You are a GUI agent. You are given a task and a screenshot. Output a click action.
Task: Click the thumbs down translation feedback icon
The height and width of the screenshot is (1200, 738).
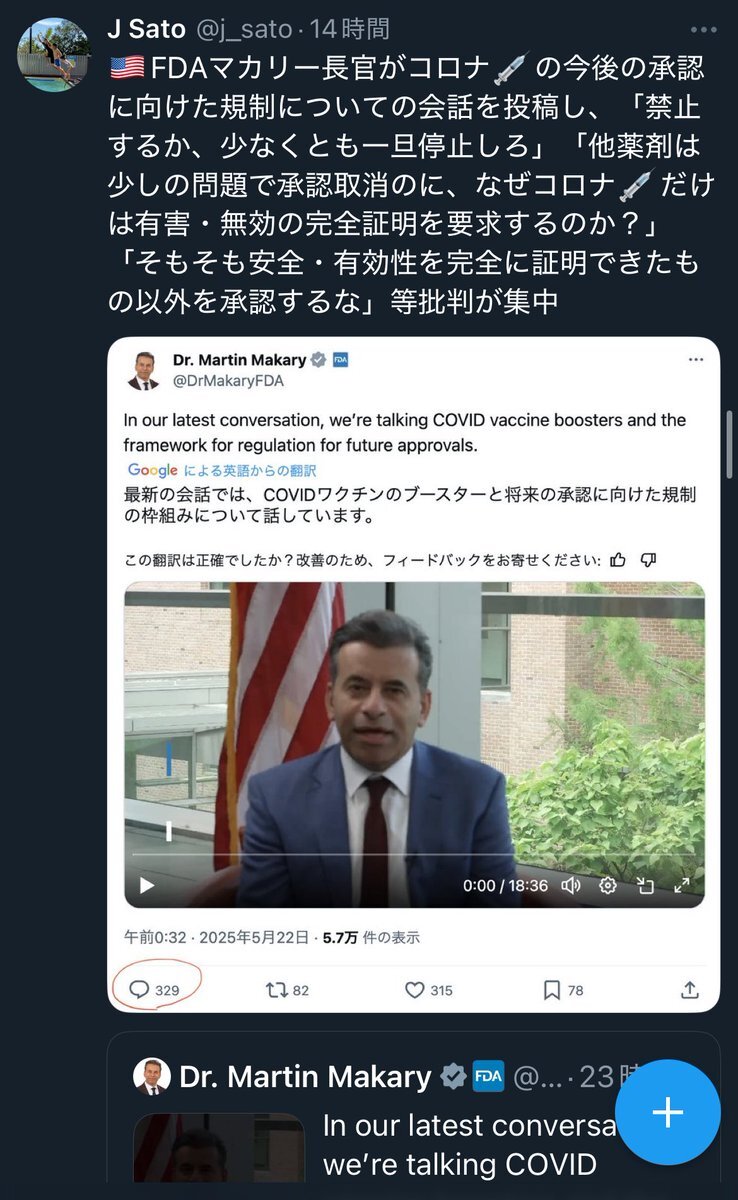tap(648, 559)
